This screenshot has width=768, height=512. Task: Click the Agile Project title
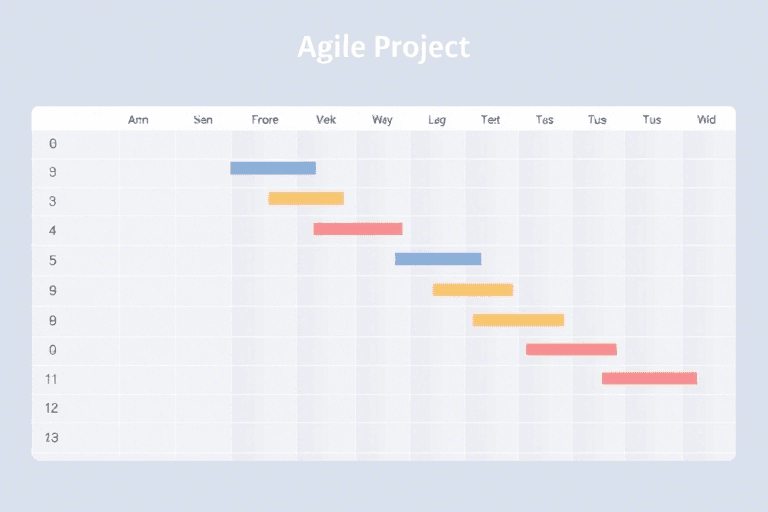coord(383,47)
